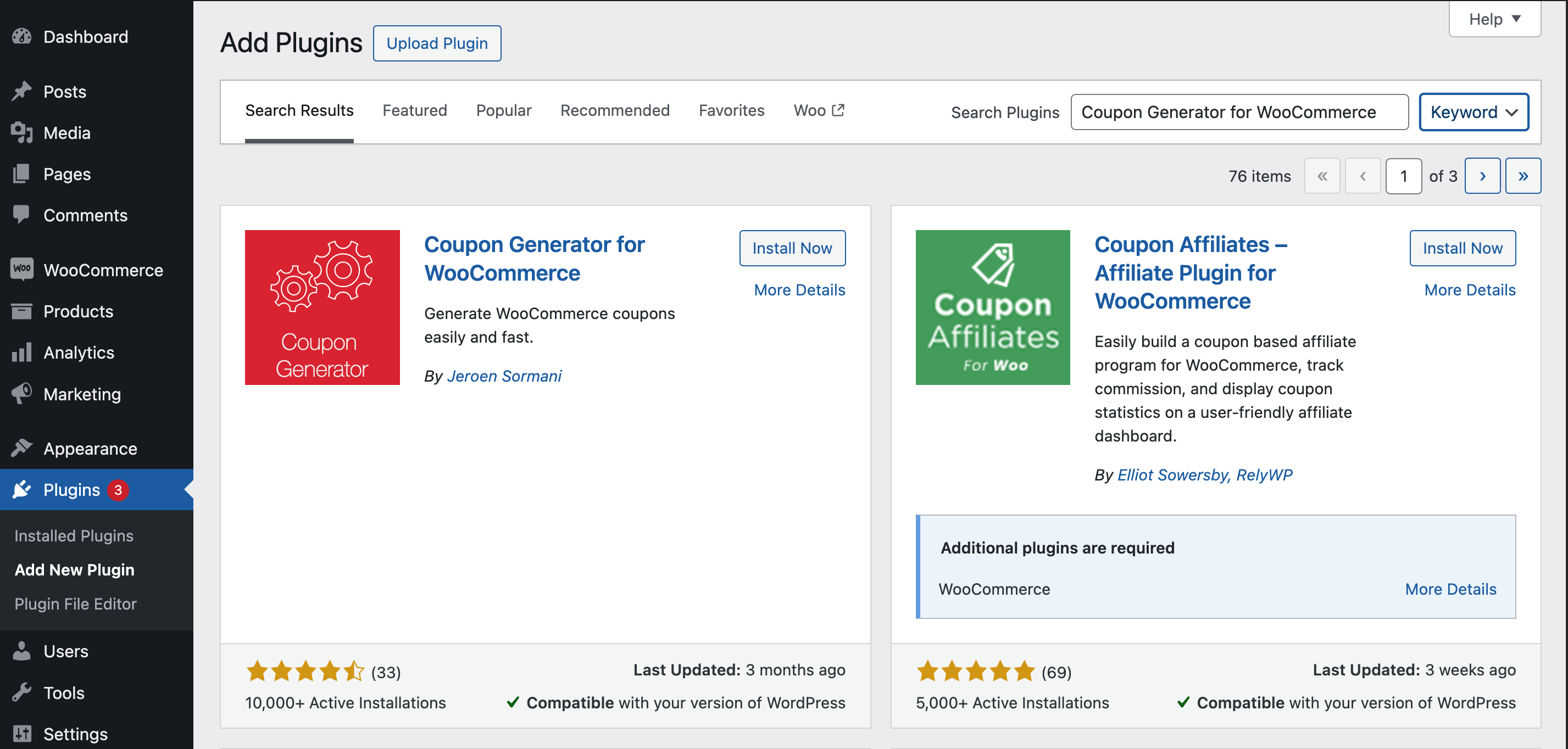This screenshot has height=749, width=1568.
Task: Open the Woo tab link
Action: click(819, 110)
